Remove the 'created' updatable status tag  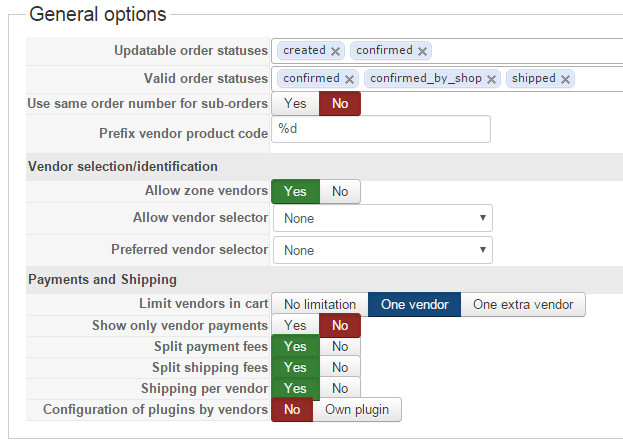(335, 51)
